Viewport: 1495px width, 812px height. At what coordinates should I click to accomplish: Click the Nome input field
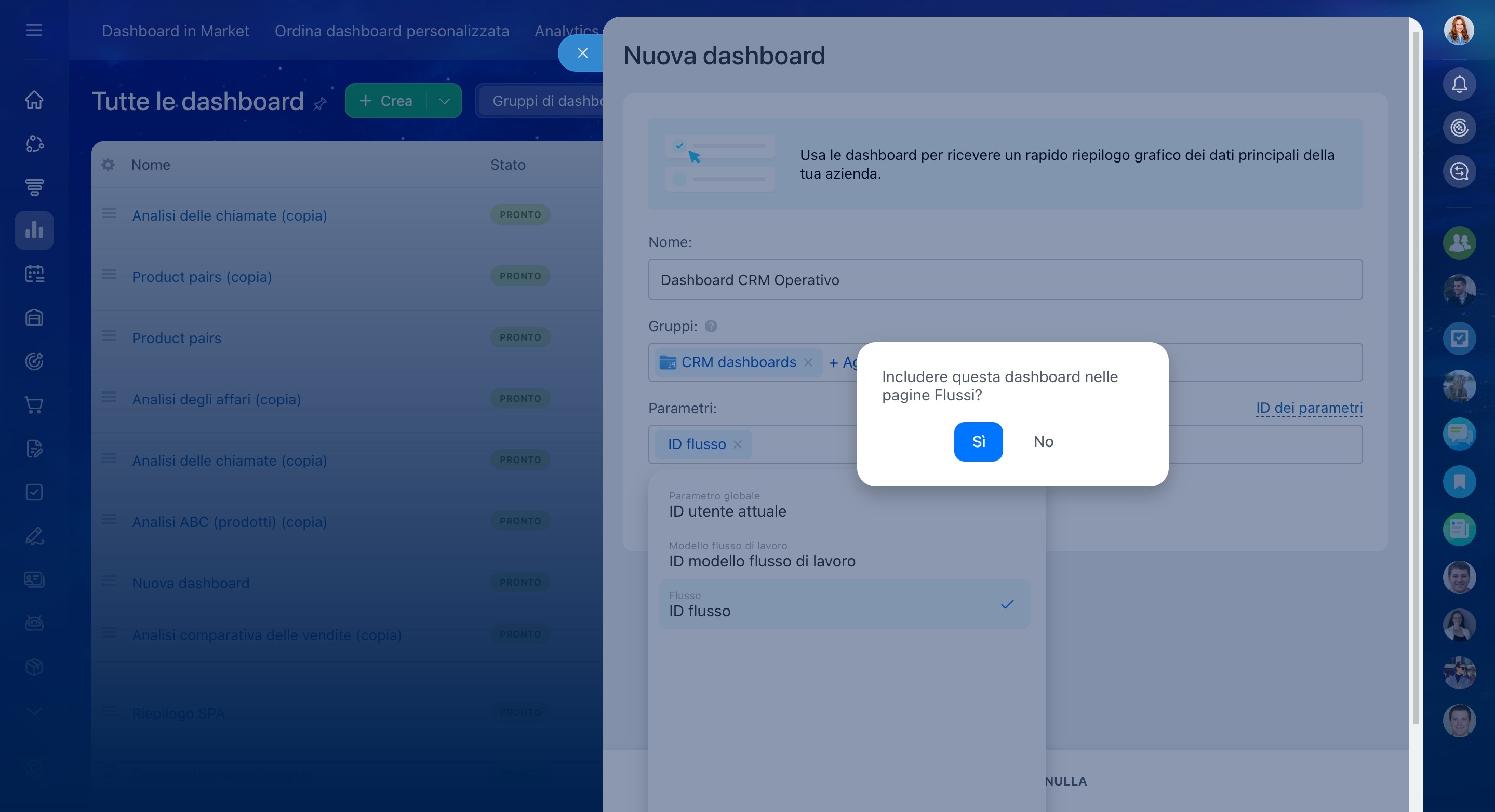point(1005,279)
